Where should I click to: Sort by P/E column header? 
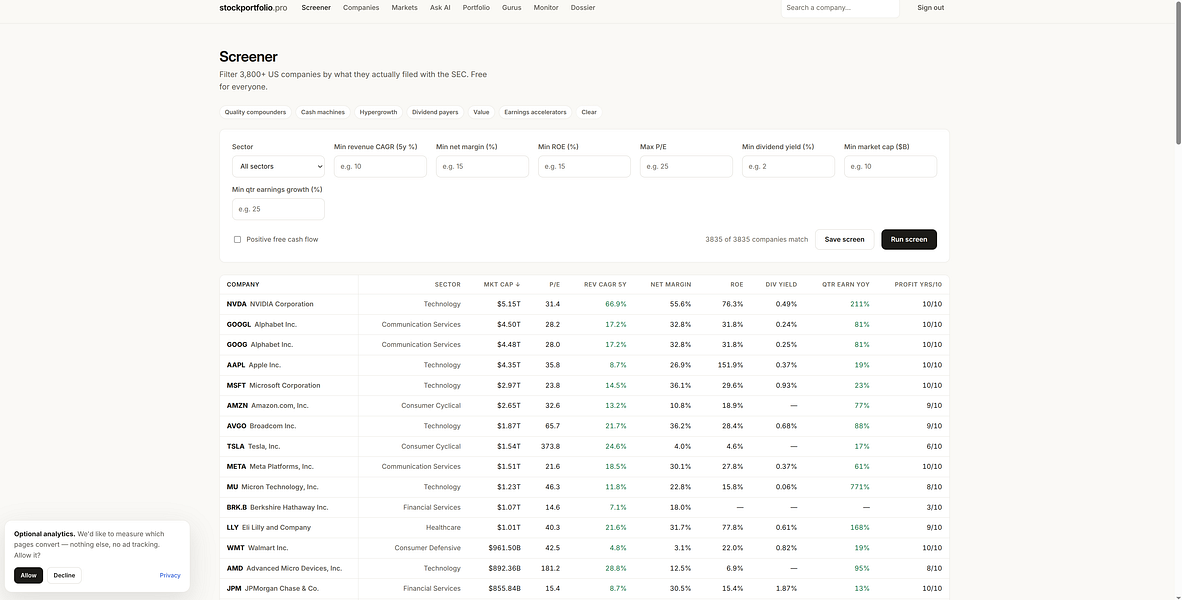(554, 285)
